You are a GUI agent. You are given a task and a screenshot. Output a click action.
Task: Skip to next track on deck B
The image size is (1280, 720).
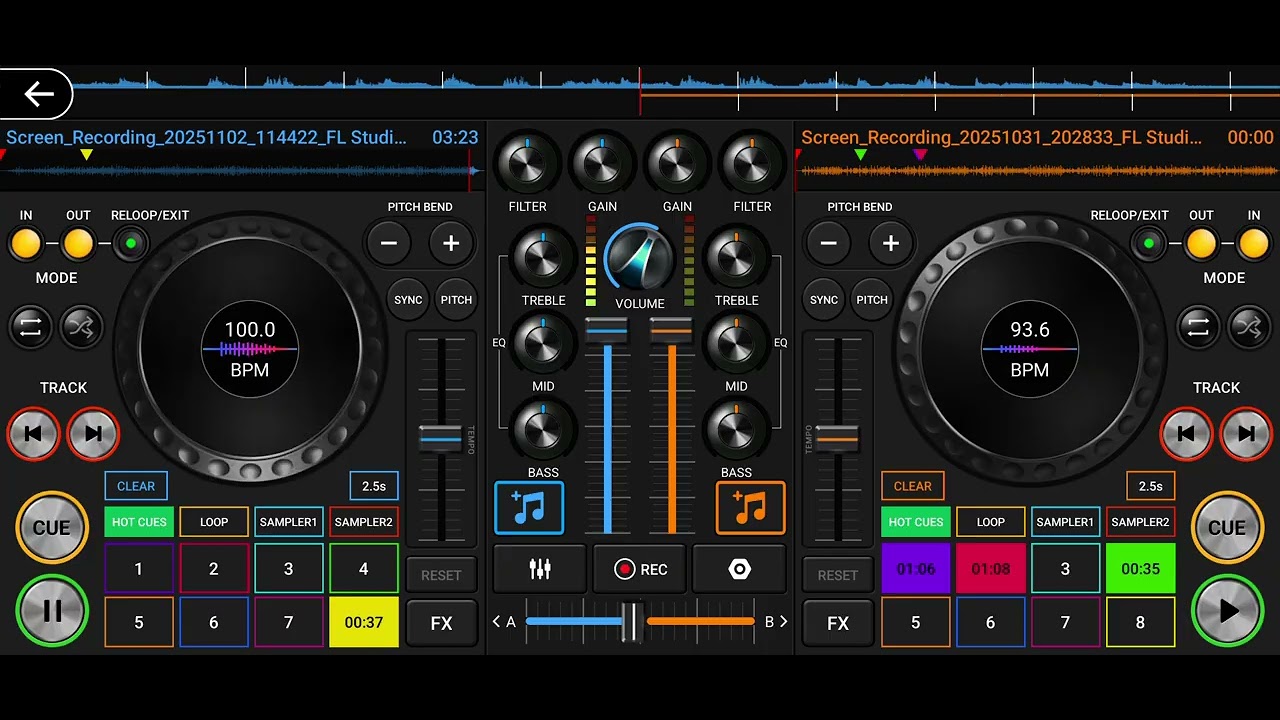[x=1246, y=434]
